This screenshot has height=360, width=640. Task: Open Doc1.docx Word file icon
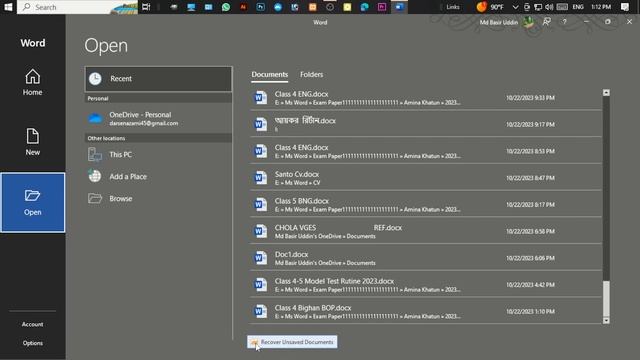(260, 258)
